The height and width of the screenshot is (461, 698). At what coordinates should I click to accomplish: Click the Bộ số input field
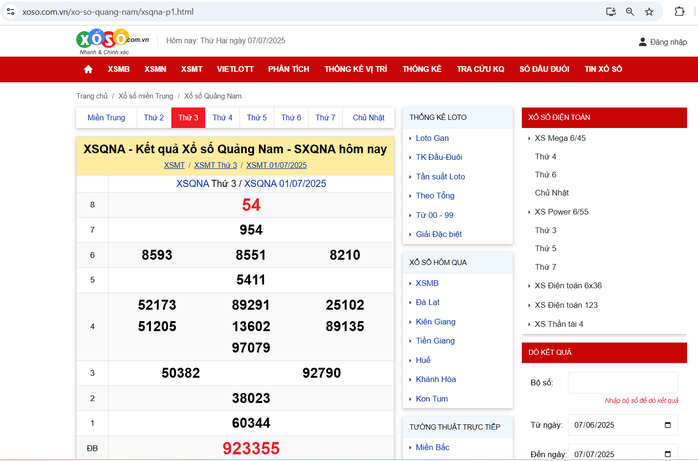point(622,383)
